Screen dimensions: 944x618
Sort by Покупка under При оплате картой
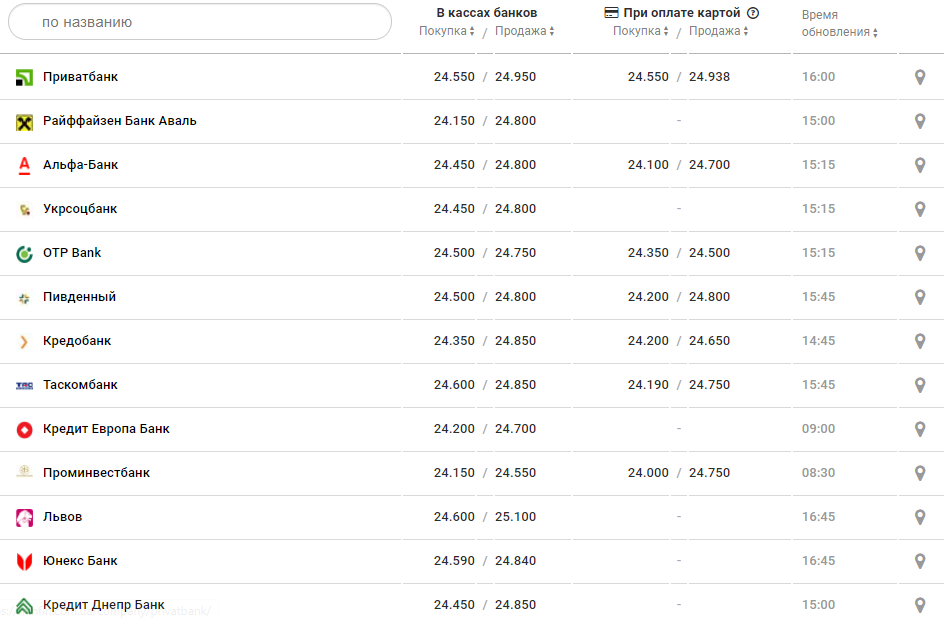coord(640,31)
